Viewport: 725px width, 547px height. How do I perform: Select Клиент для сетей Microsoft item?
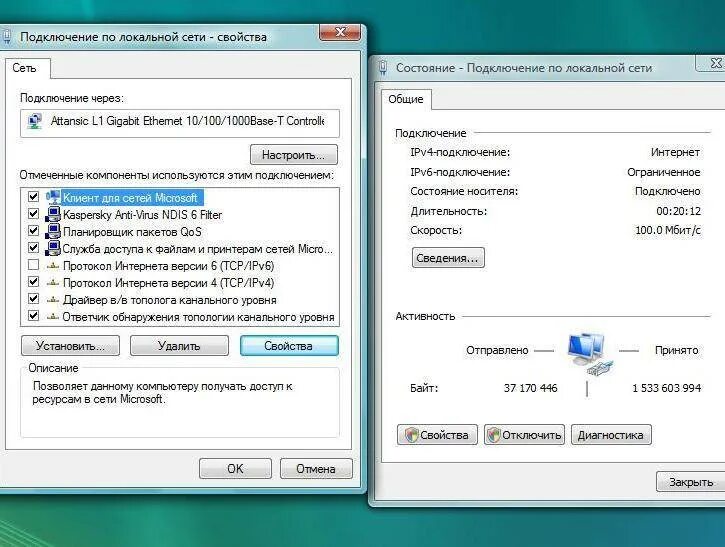click(x=130, y=198)
